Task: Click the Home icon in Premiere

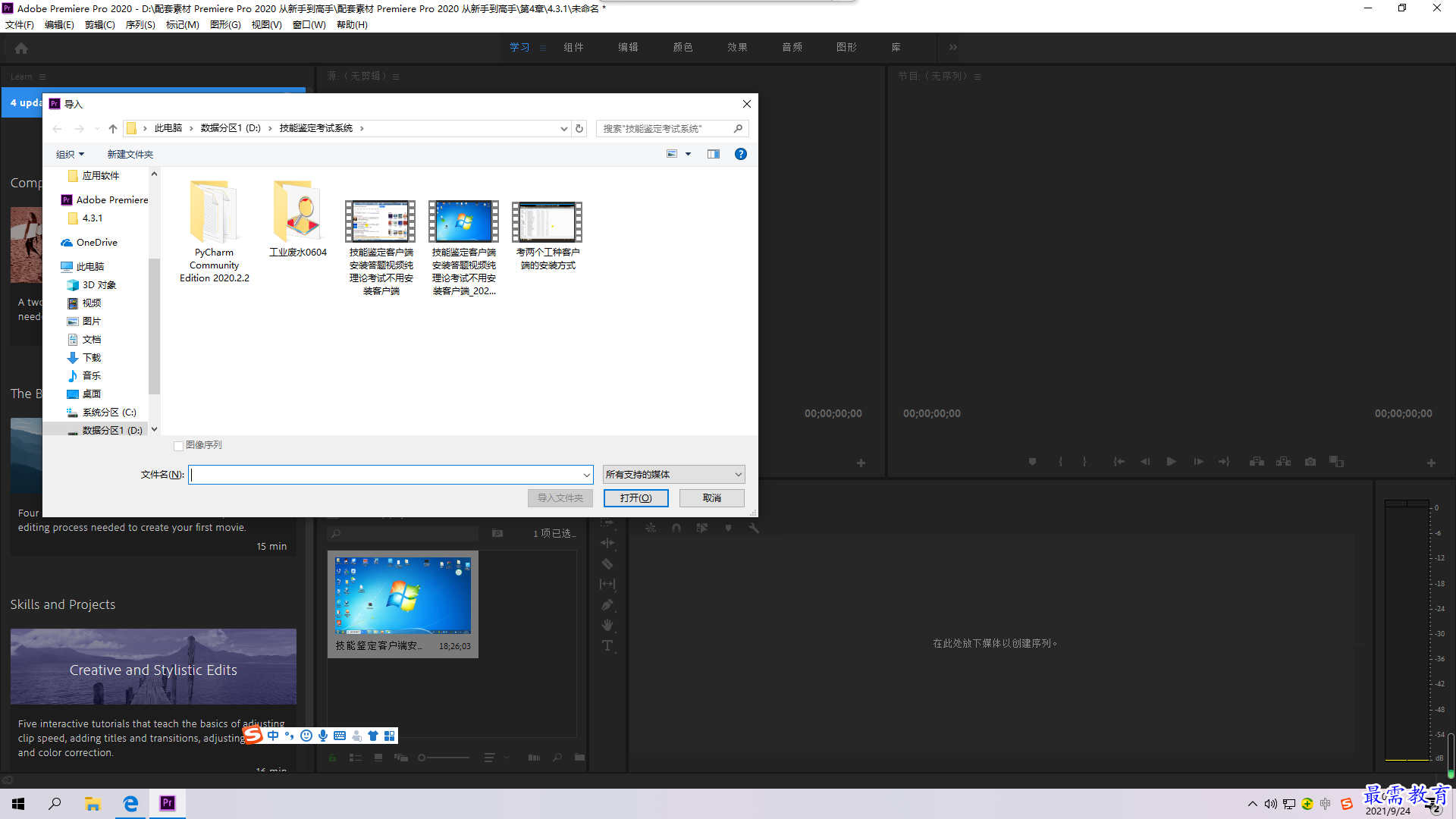Action: point(21,48)
